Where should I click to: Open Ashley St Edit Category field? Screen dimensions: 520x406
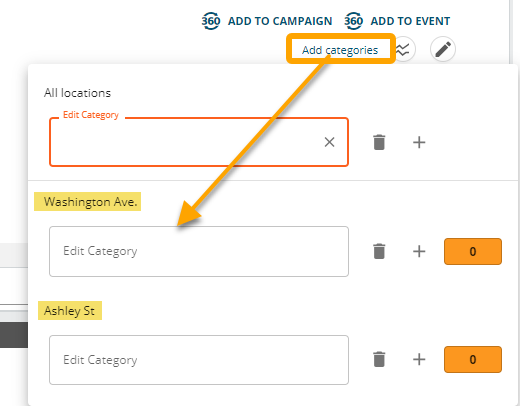pyautogui.click(x=199, y=360)
